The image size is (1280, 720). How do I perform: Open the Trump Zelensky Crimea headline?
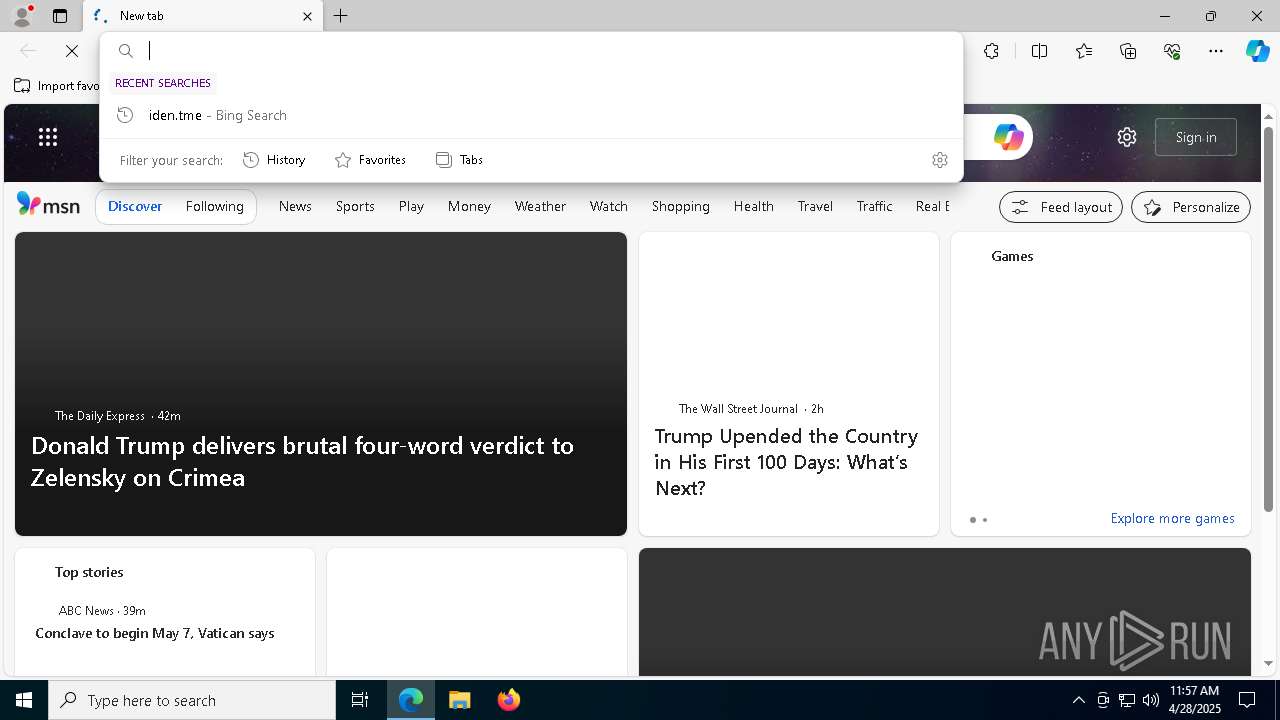click(302, 461)
